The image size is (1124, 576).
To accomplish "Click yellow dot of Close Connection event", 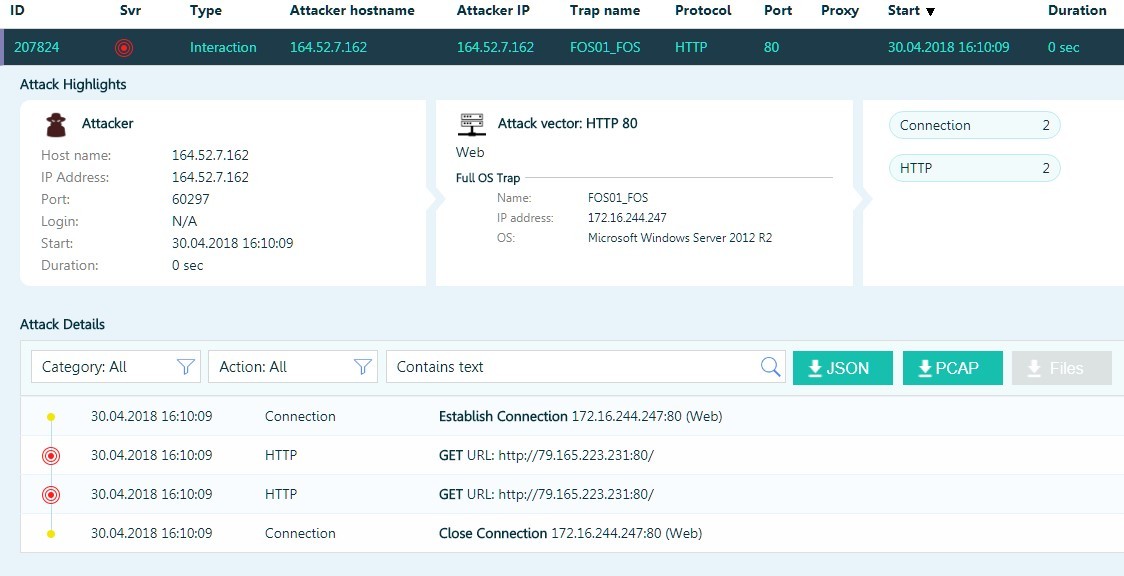I will [51, 534].
